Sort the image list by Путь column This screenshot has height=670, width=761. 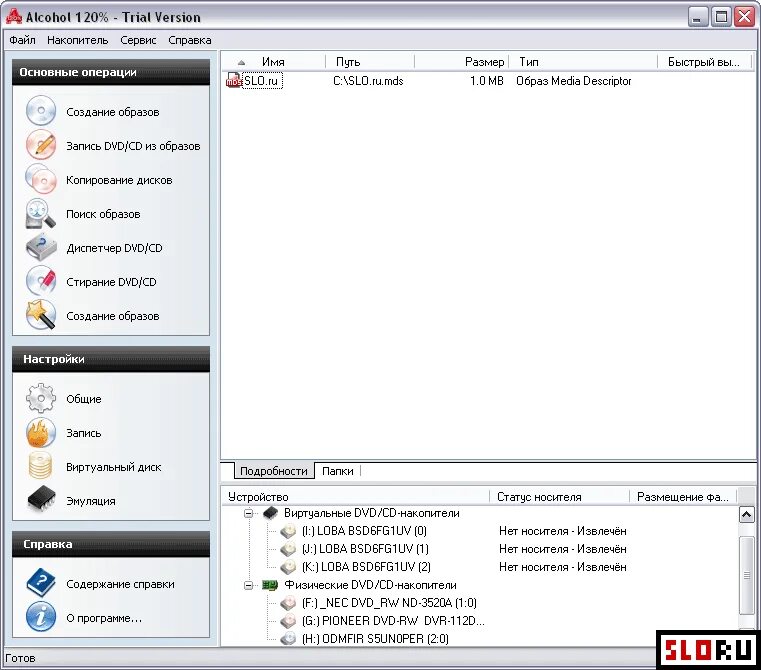(370, 62)
